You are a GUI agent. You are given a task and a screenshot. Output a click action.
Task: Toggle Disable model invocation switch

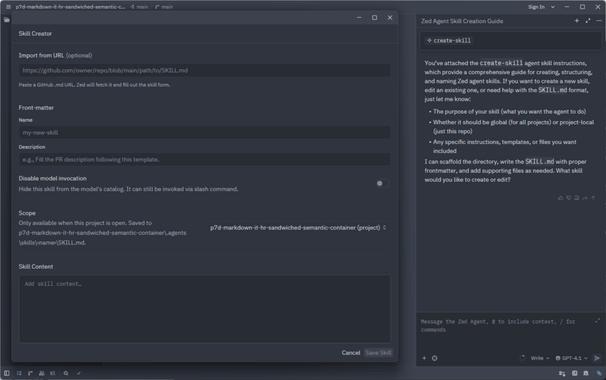coord(383,183)
